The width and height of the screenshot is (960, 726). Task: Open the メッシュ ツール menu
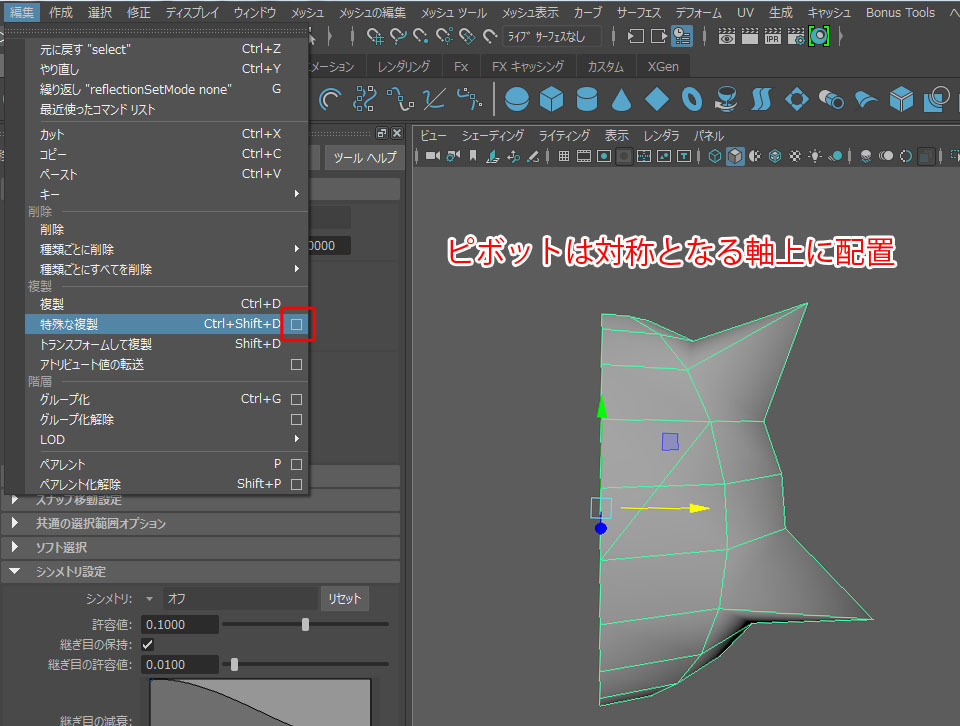[454, 12]
